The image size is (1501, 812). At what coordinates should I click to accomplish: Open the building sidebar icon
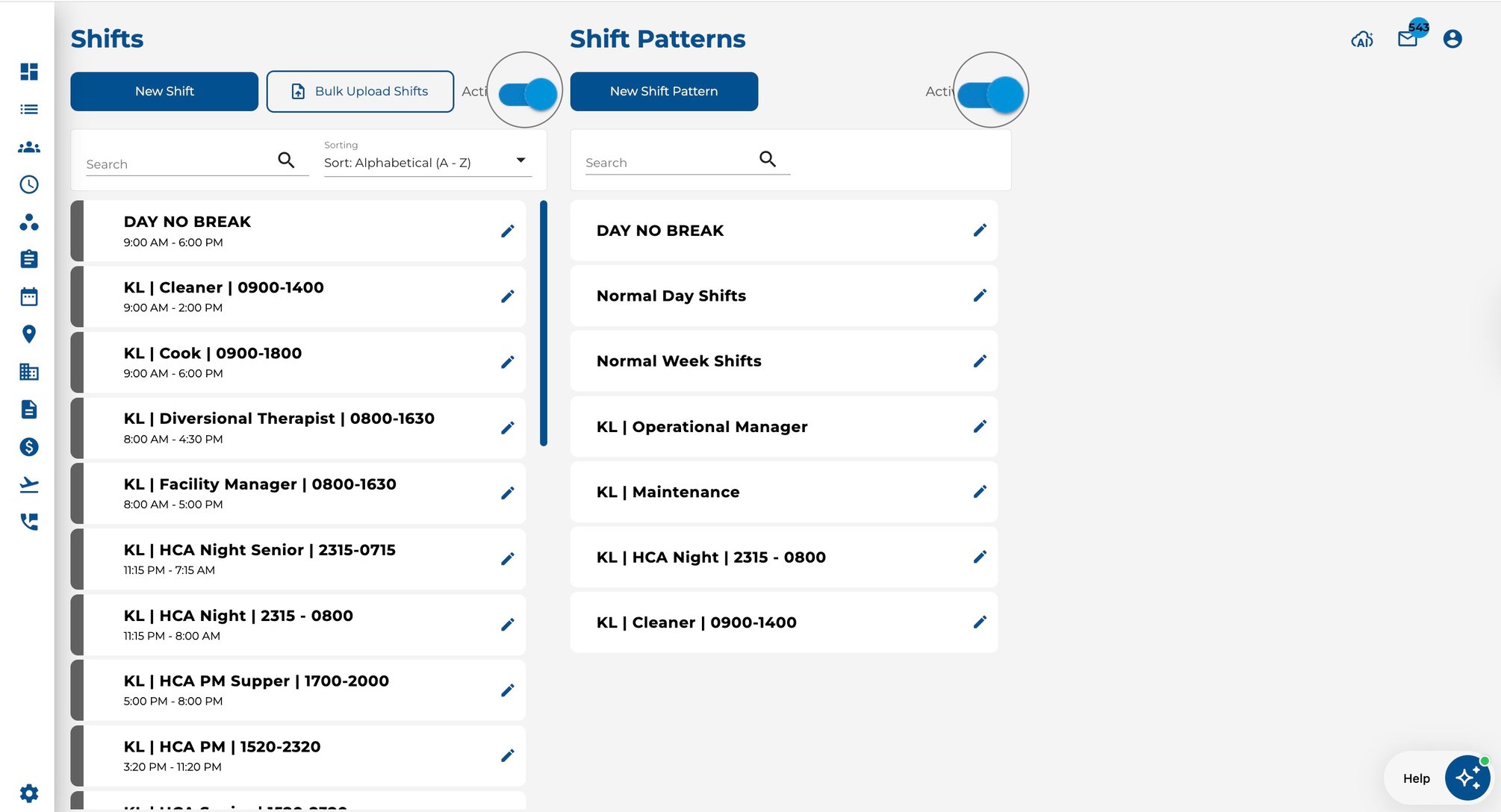29,372
